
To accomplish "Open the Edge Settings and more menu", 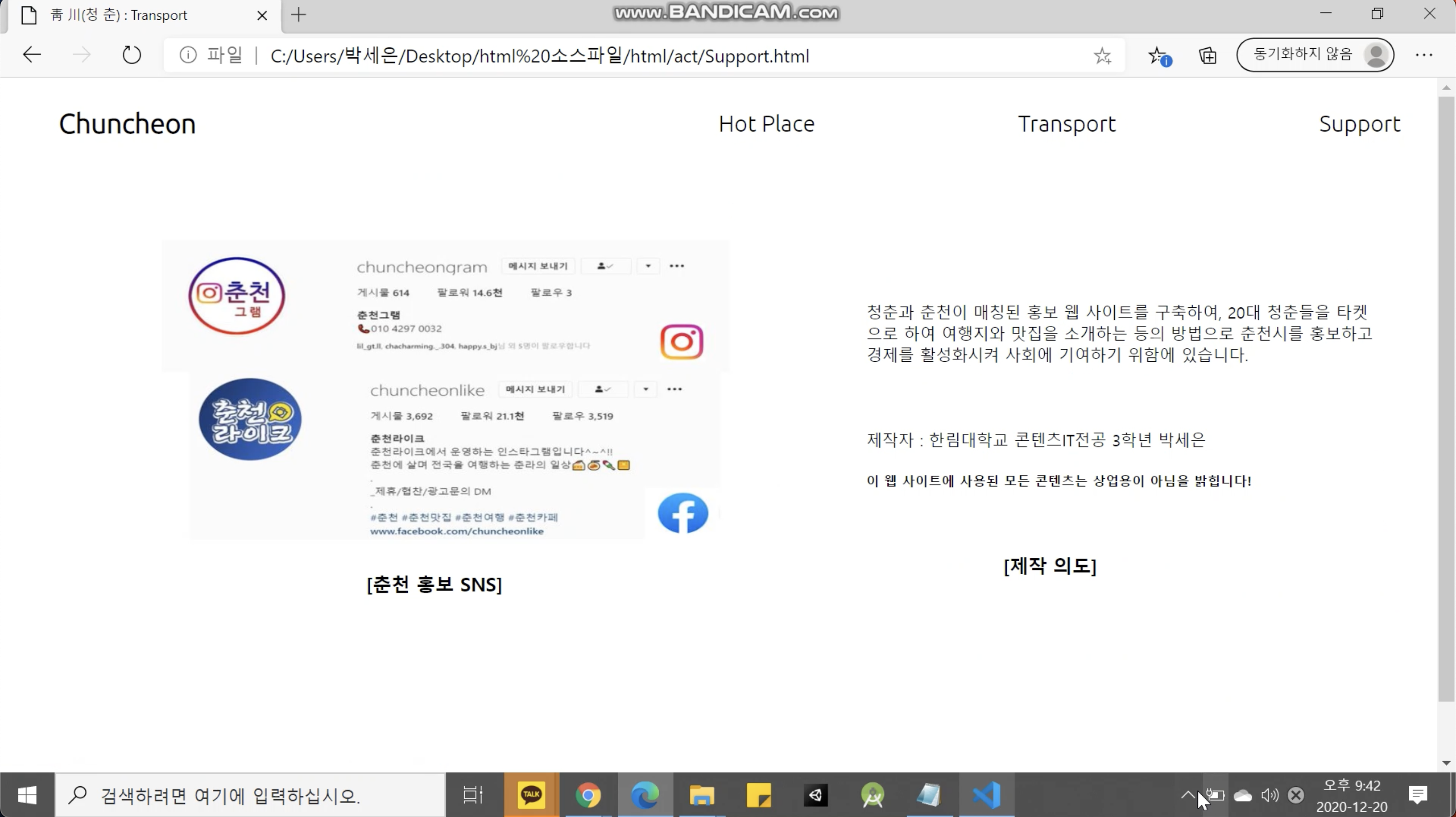I will pos(1424,55).
